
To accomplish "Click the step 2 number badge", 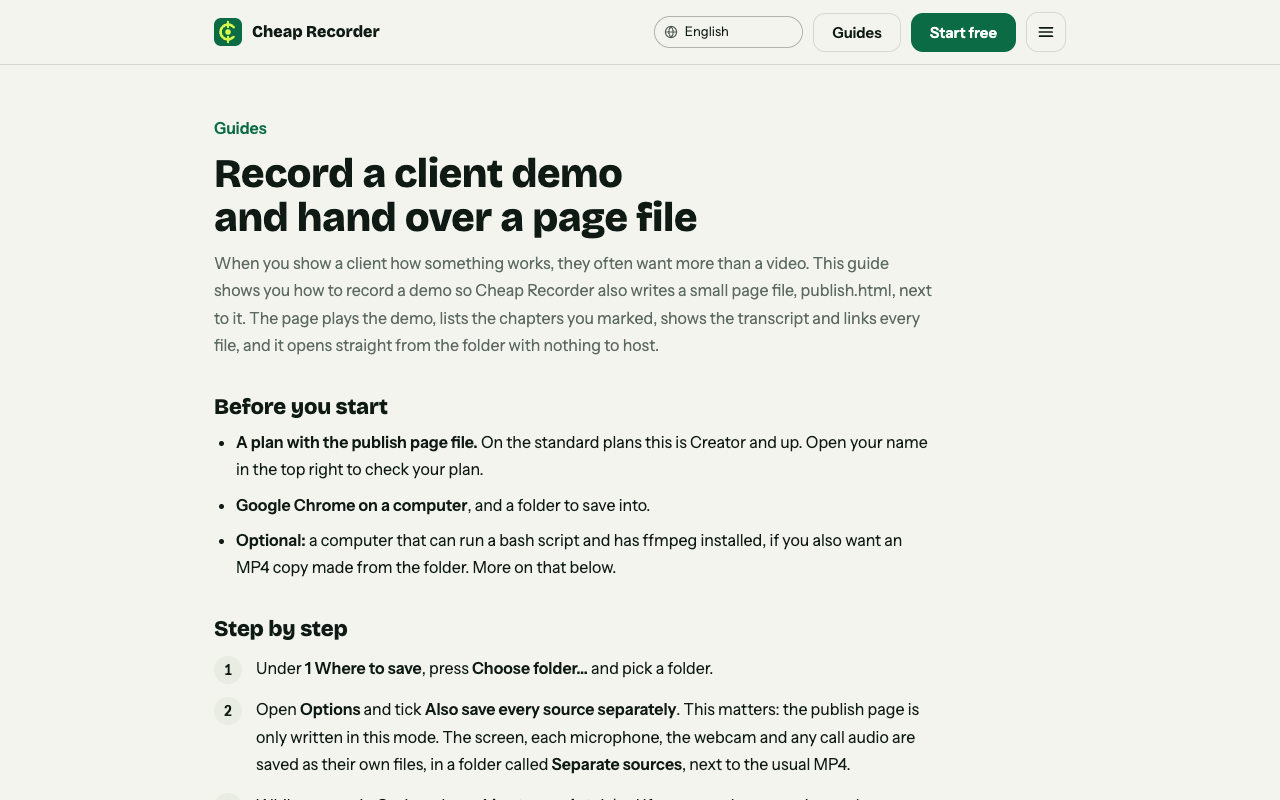I will point(228,711).
